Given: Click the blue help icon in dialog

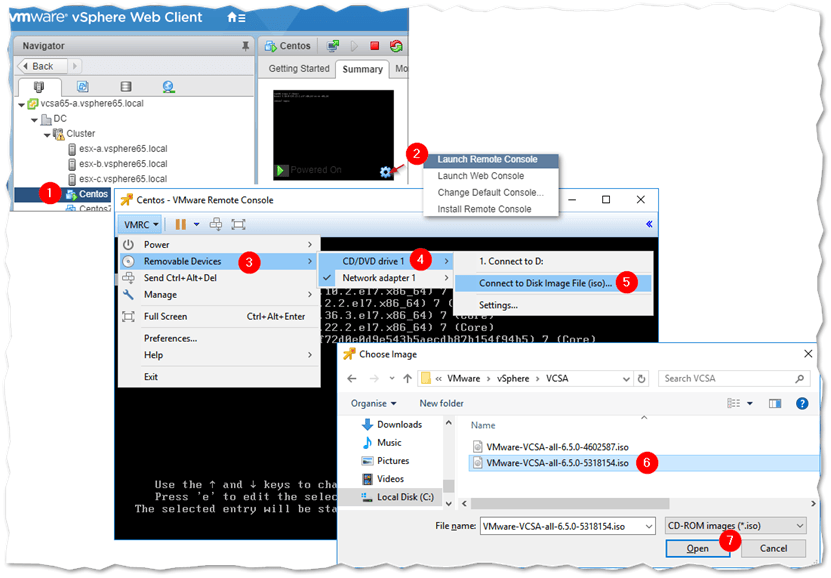Looking at the screenshot, I should pos(802,403).
